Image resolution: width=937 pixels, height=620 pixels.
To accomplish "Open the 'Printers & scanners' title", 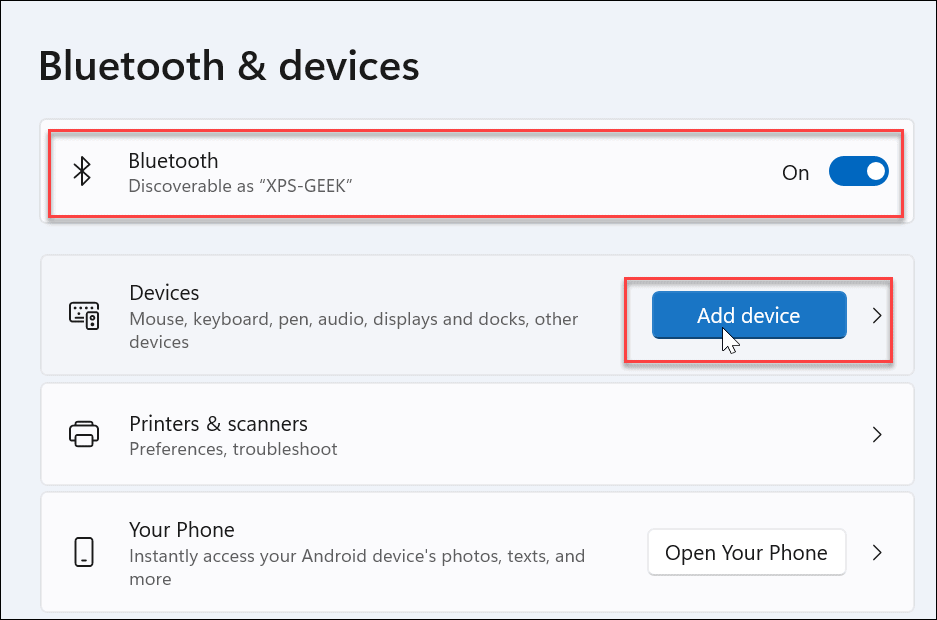I will click(218, 423).
